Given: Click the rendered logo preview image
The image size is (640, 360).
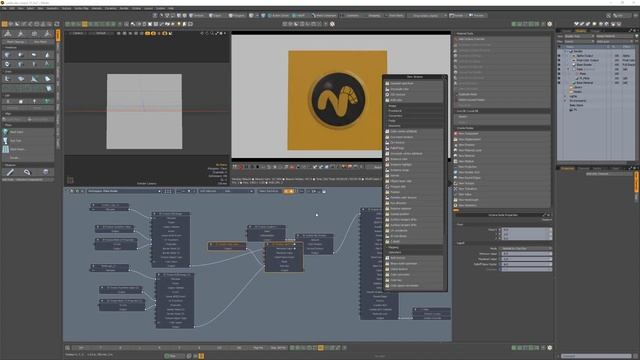Looking at the screenshot, I should pyautogui.click(x=338, y=100).
